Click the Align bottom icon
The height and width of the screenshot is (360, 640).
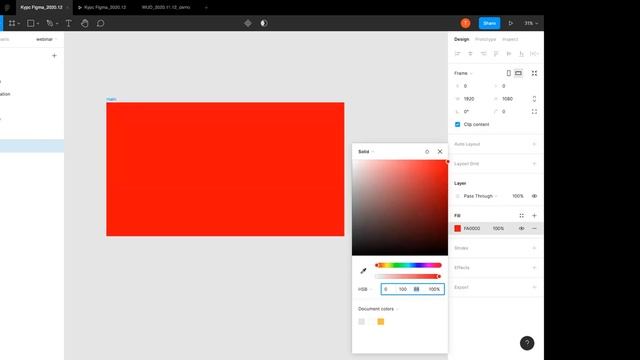pyautogui.click(x=521, y=53)
